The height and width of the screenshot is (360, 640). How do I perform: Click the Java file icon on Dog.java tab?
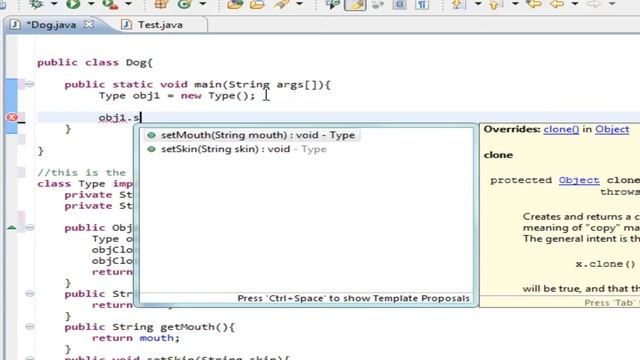tap(15, 24)
